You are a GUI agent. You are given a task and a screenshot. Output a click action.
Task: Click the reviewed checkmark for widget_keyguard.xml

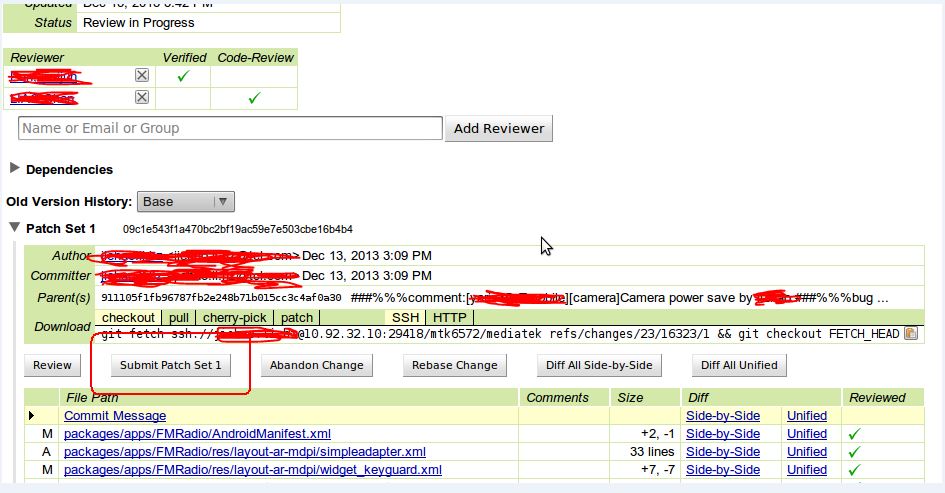(853, 470)
